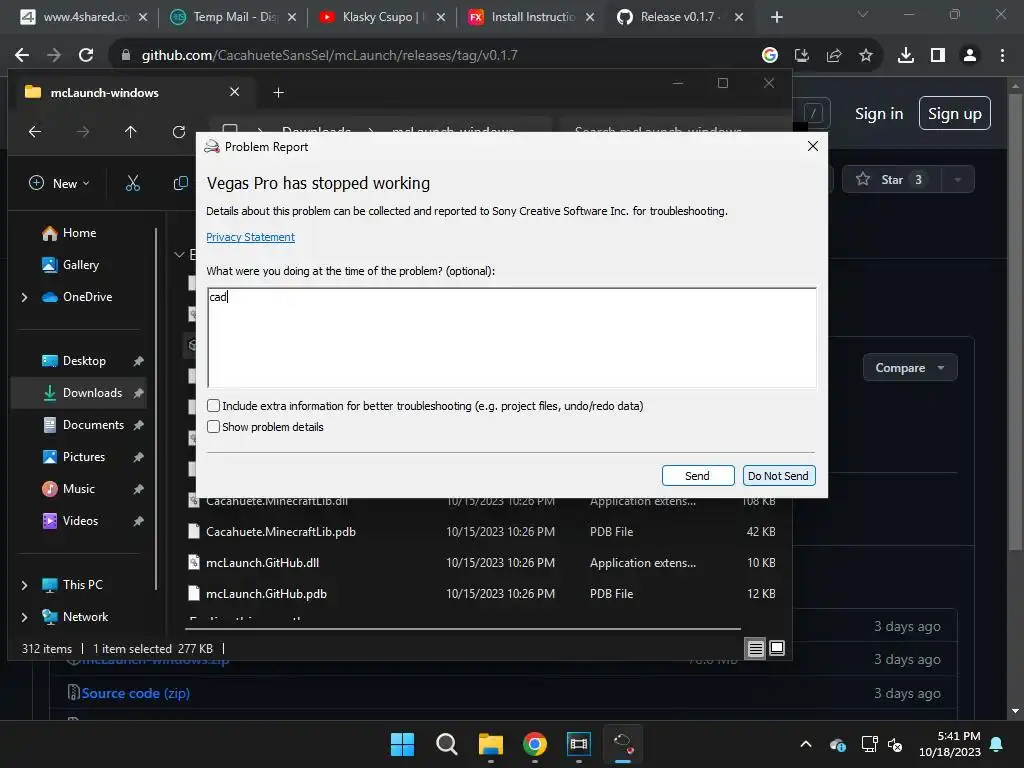Refresh the File Explorer folder
This screenshot has height=768, width=1024.
coord(178,132)
